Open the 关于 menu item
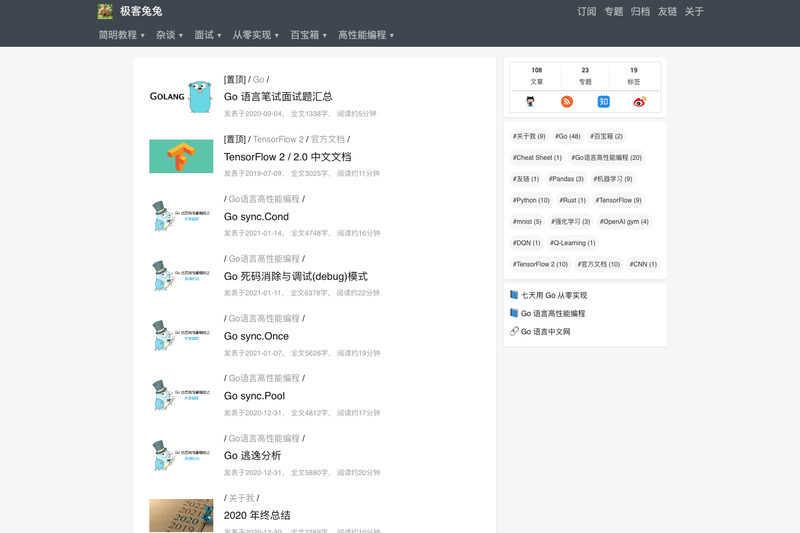Viewport: 800px width, 533px height. [x=694, y=11]
